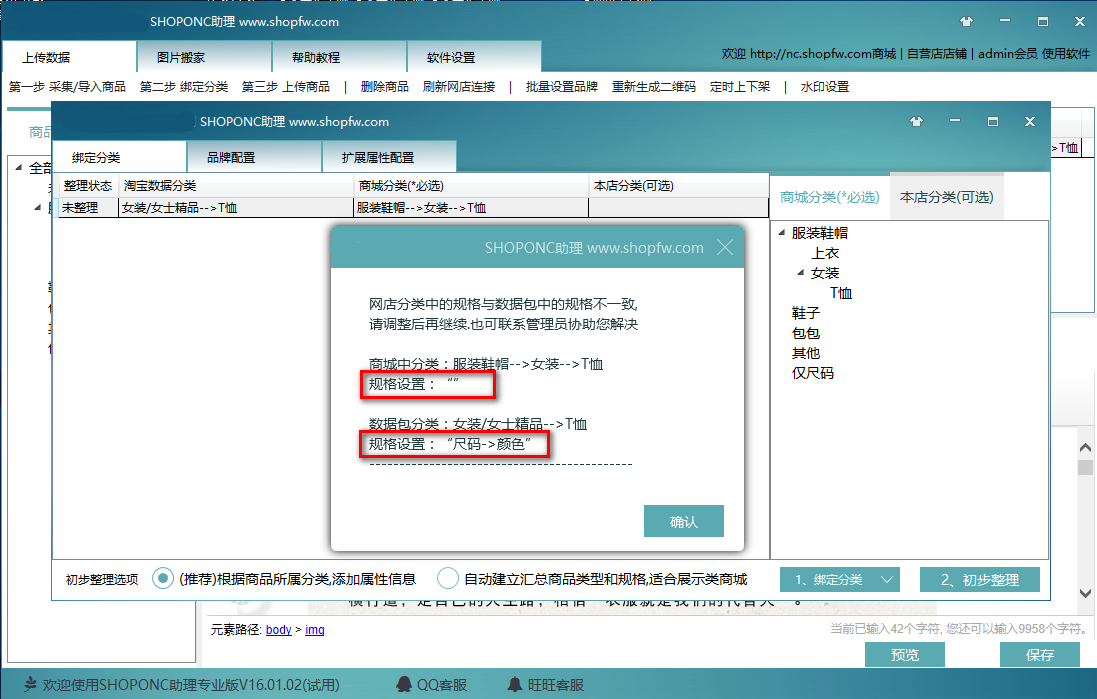Screen dimensions: 1097x699
Task: Click the 旺旺客服 bell icon in status bar
Action: [515, 684]
